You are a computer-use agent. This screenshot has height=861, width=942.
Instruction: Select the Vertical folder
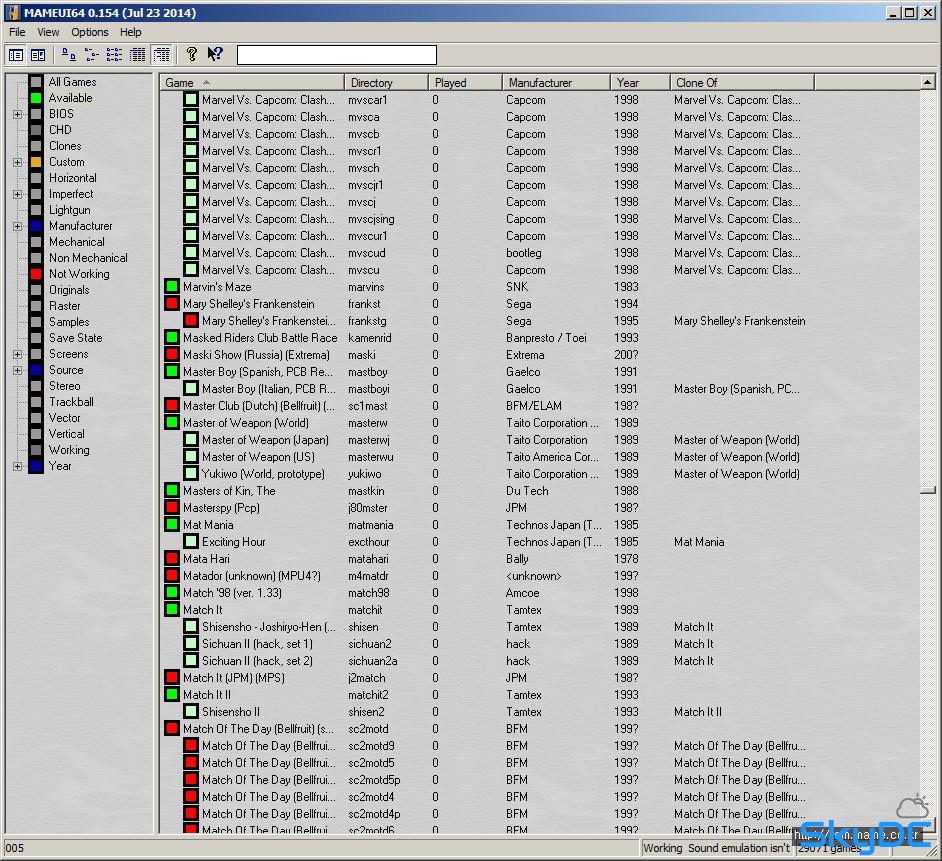tap(67, 434)
